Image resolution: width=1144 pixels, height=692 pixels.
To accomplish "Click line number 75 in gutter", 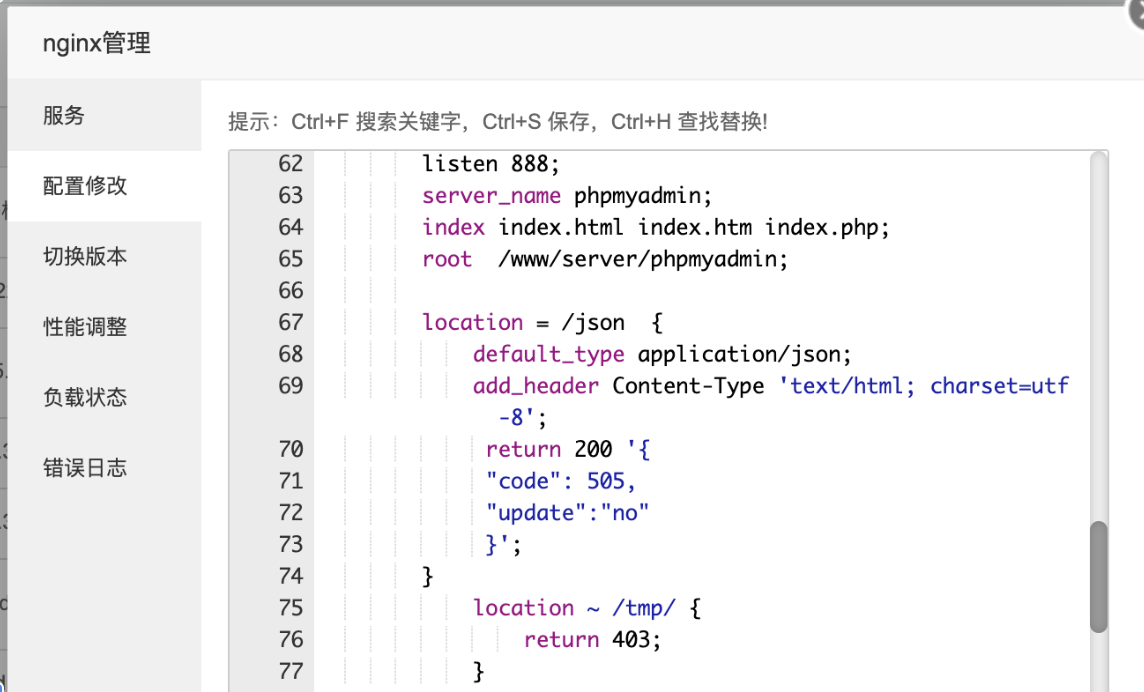I will point(290,607).
